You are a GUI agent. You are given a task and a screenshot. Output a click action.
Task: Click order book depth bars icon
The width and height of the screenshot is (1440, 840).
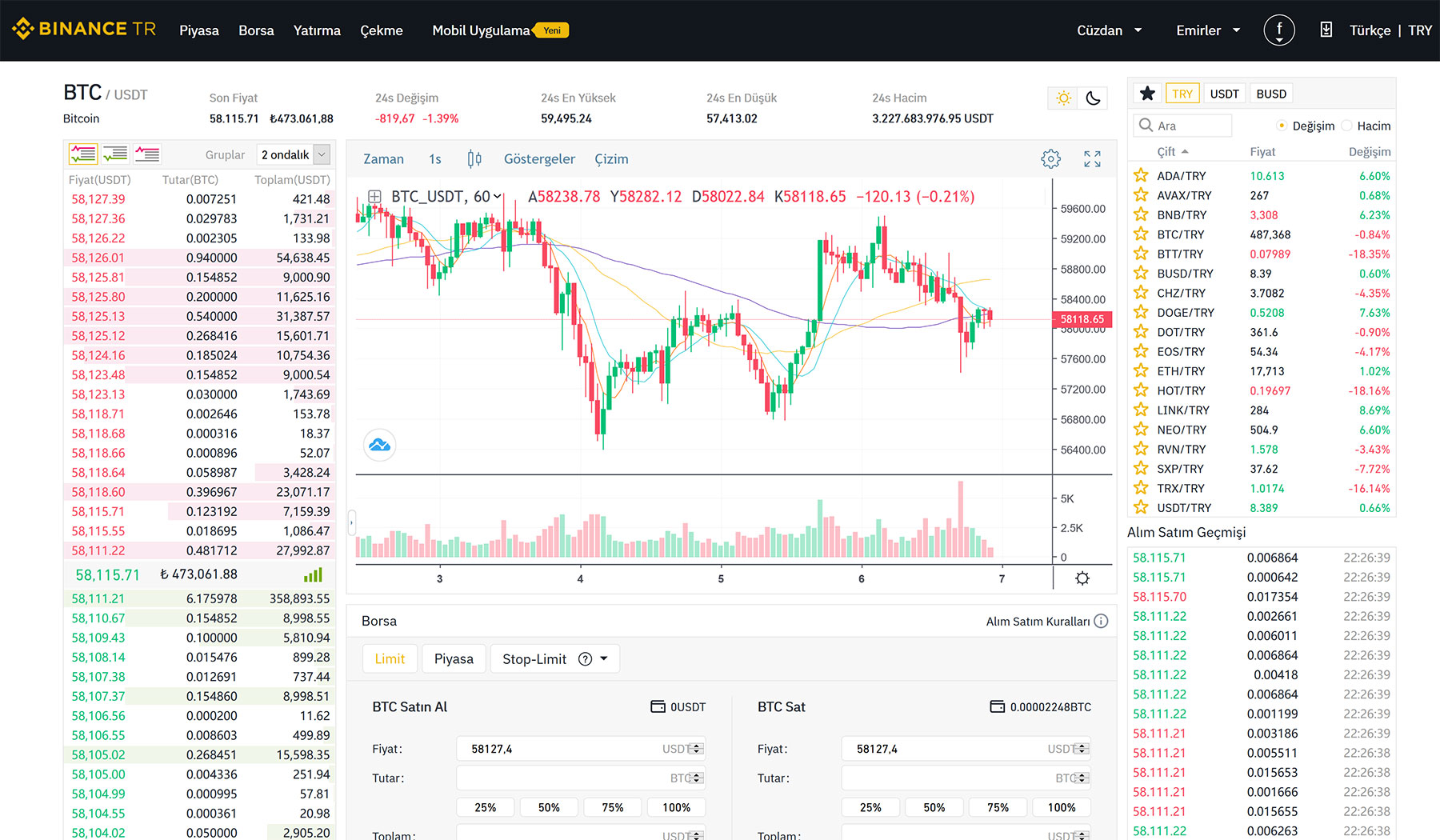[x=313, y=574]
